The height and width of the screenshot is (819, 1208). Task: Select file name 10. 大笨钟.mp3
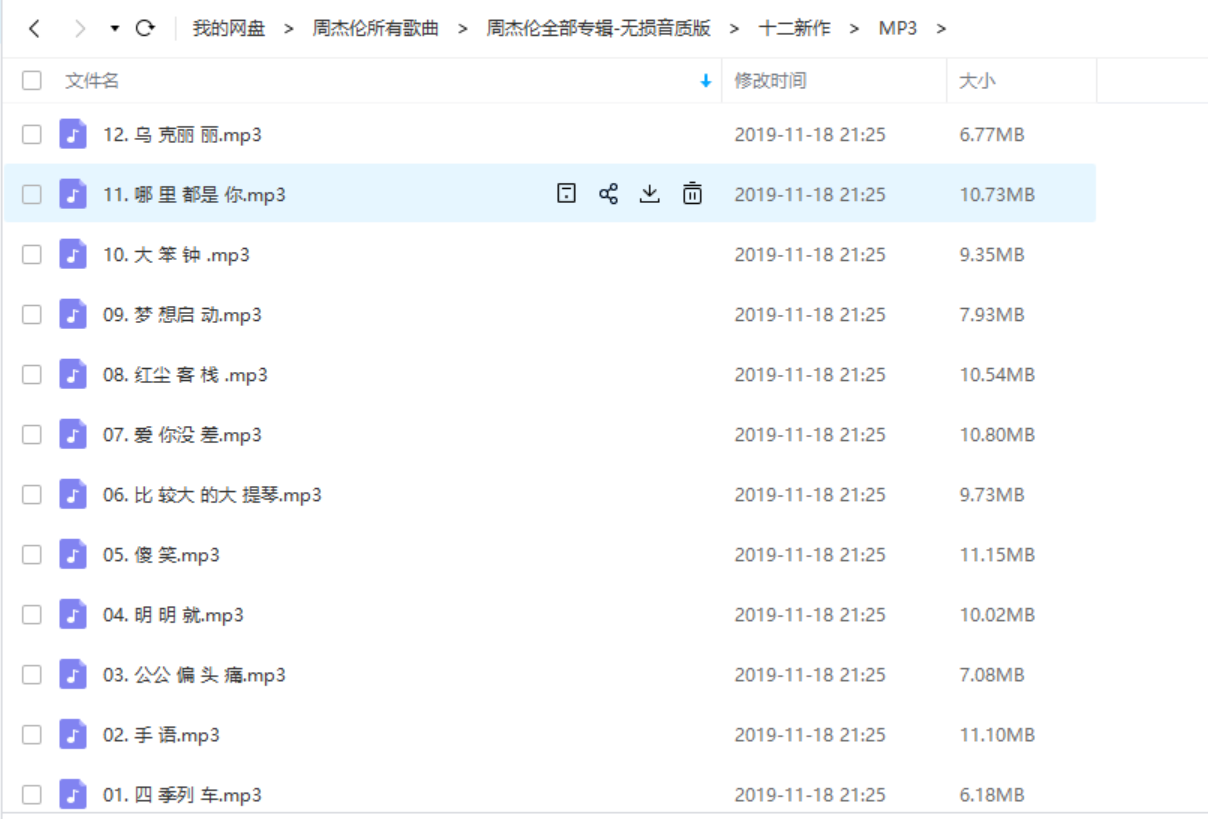pyautogui.click(x=176, y=255)
